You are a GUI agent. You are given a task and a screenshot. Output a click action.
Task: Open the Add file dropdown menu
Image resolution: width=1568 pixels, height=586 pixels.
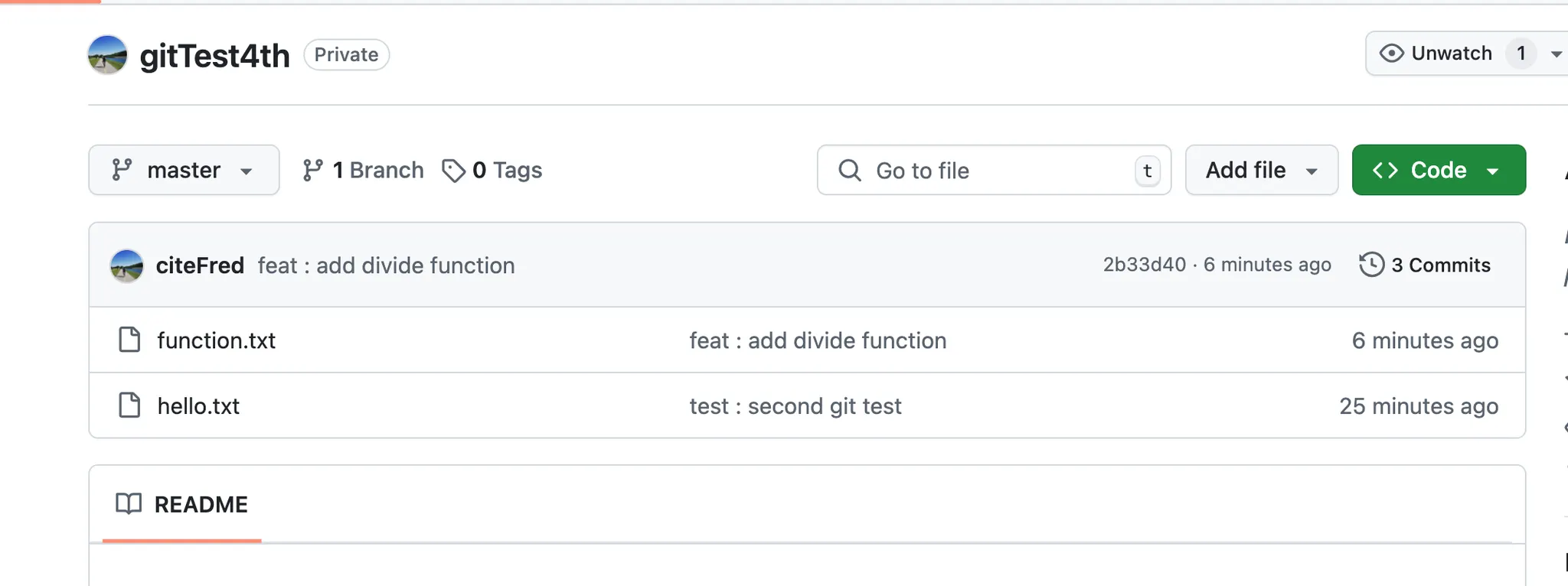[1261, 170]
